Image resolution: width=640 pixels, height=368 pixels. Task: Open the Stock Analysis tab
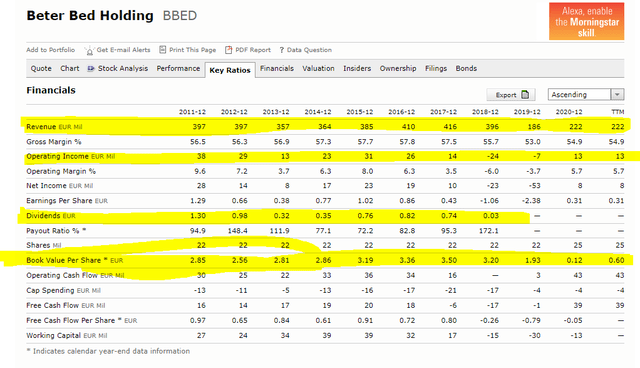point(123,69)
